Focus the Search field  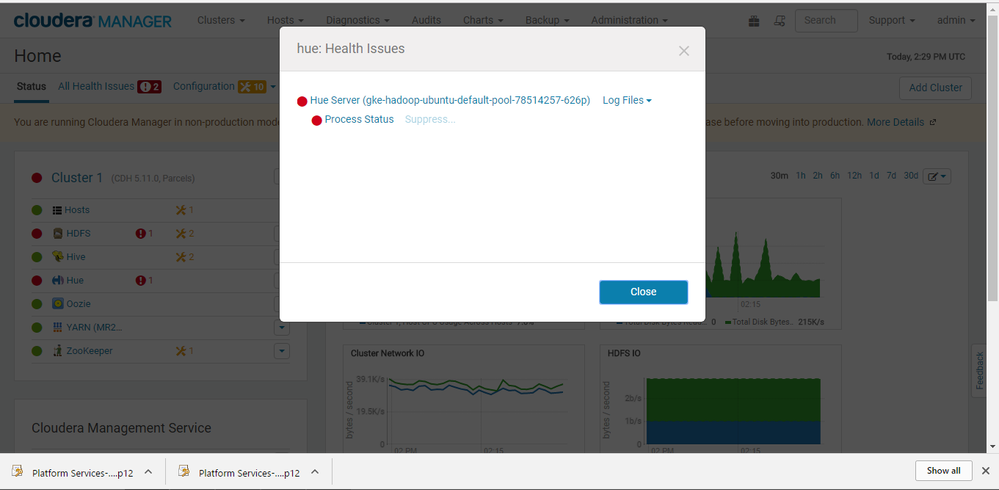[826, 20]
